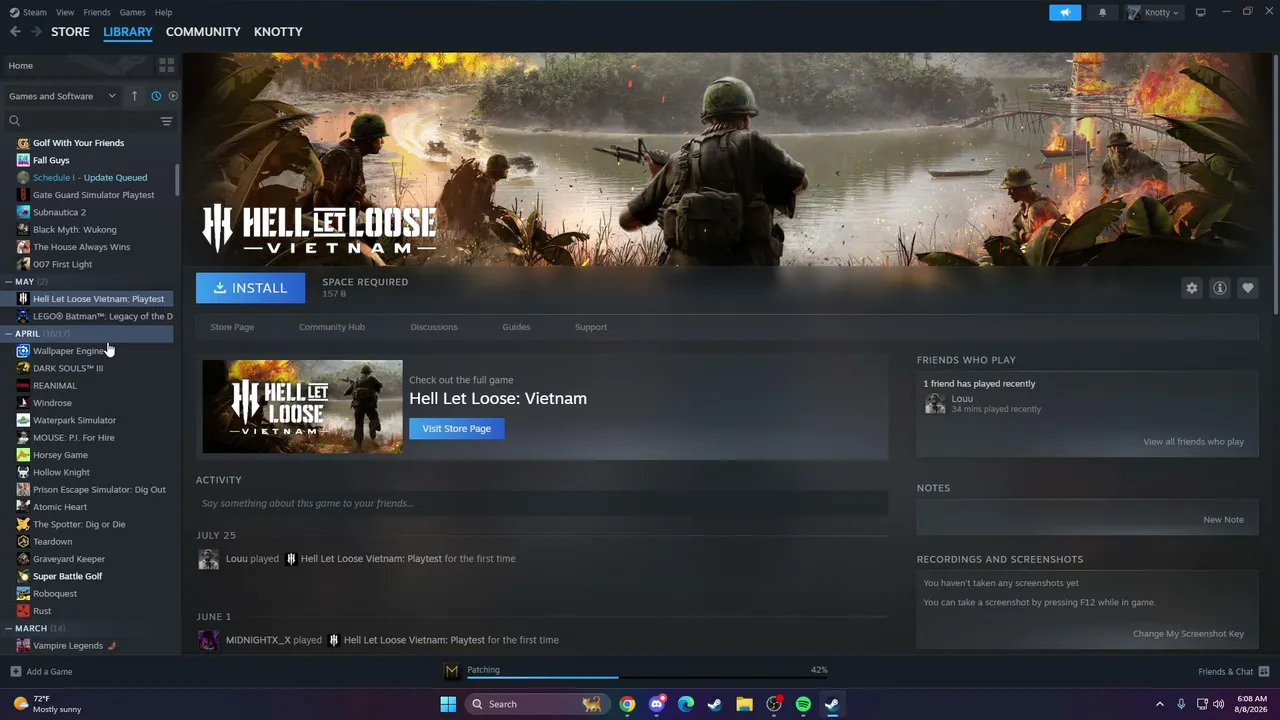Open the Discussions tab
This screenshot has width=1280, height=720.
[434, 327]
